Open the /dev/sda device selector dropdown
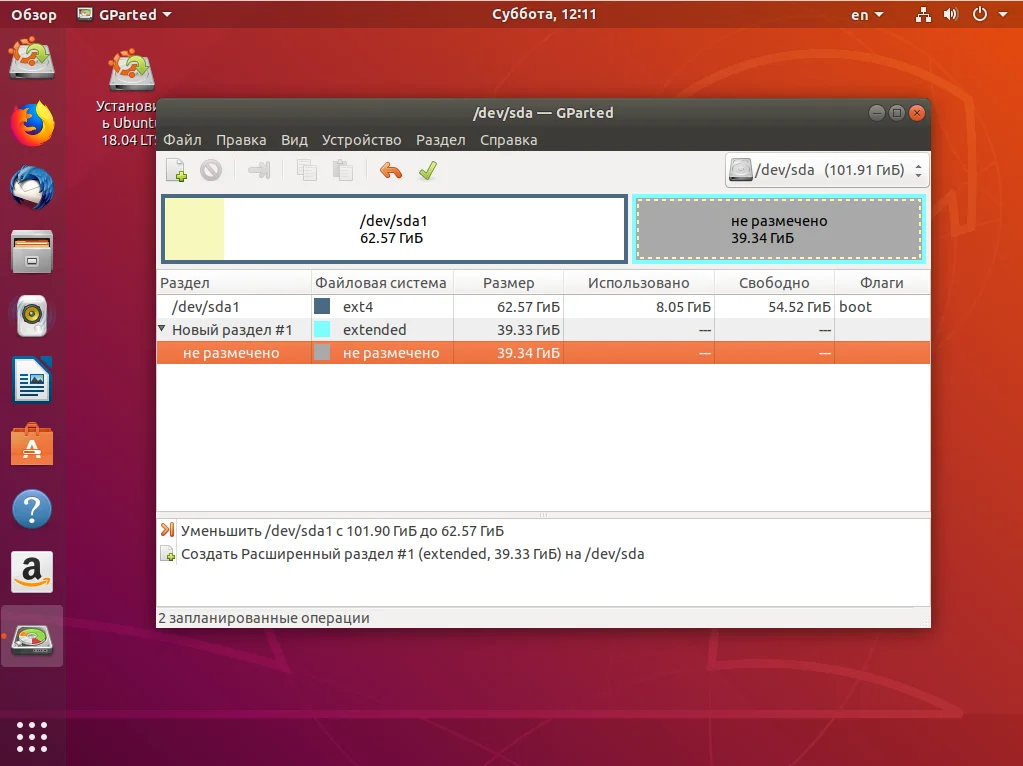The height and width of the screenshot is (766, 1023). pos(827,170)
